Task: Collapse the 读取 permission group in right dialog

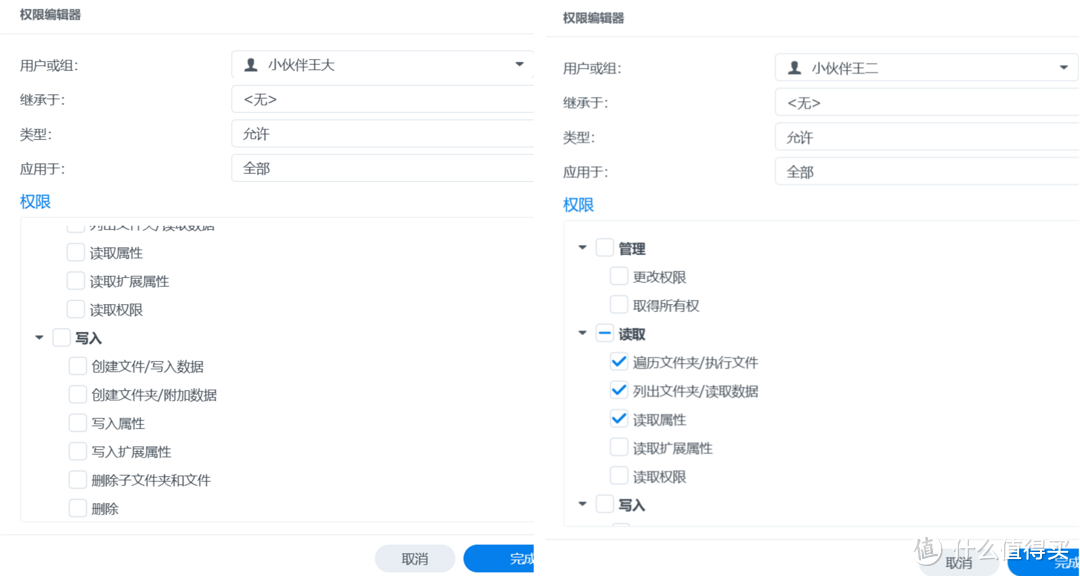Action: [x=583, y=333]
